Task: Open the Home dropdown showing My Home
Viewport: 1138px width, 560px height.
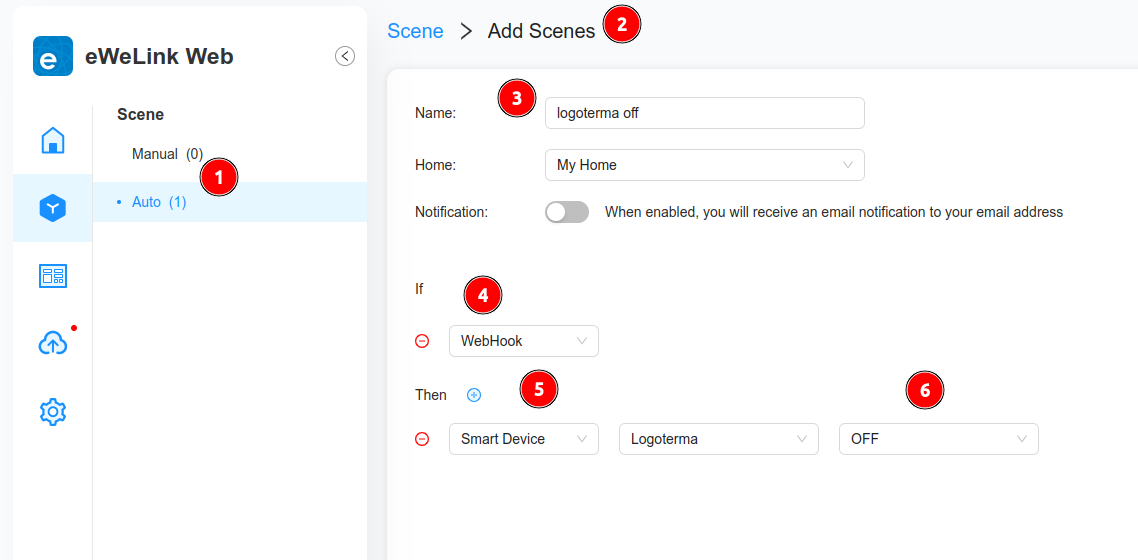Action: click(705, 165)
